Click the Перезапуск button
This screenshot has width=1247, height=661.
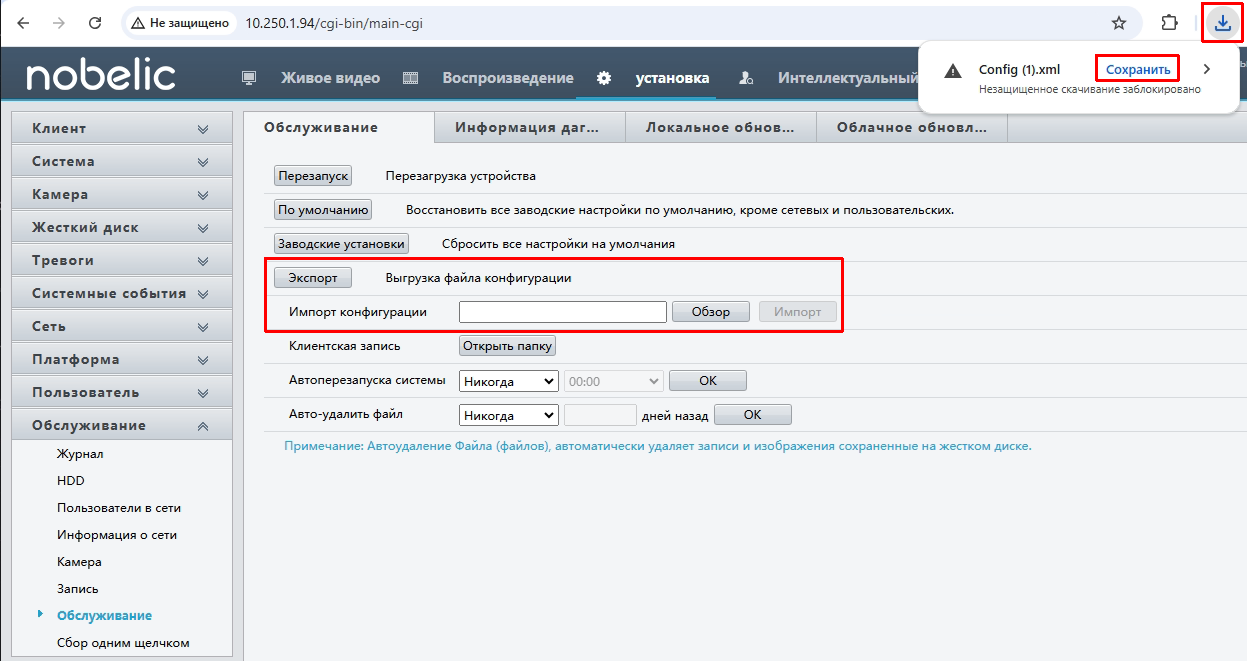(x=313, y=176)
